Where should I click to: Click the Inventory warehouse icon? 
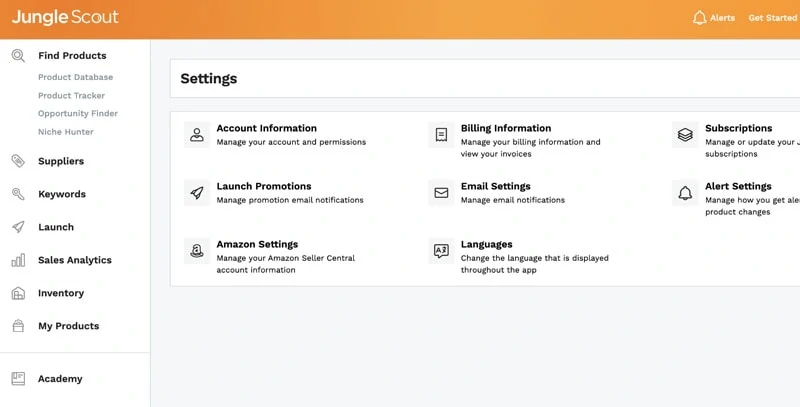click(x=18, y=293)
